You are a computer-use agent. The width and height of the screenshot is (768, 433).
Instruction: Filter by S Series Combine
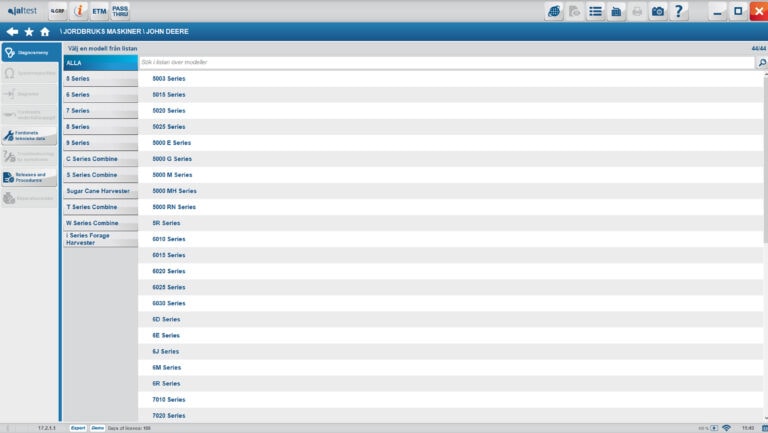(100, 175)
